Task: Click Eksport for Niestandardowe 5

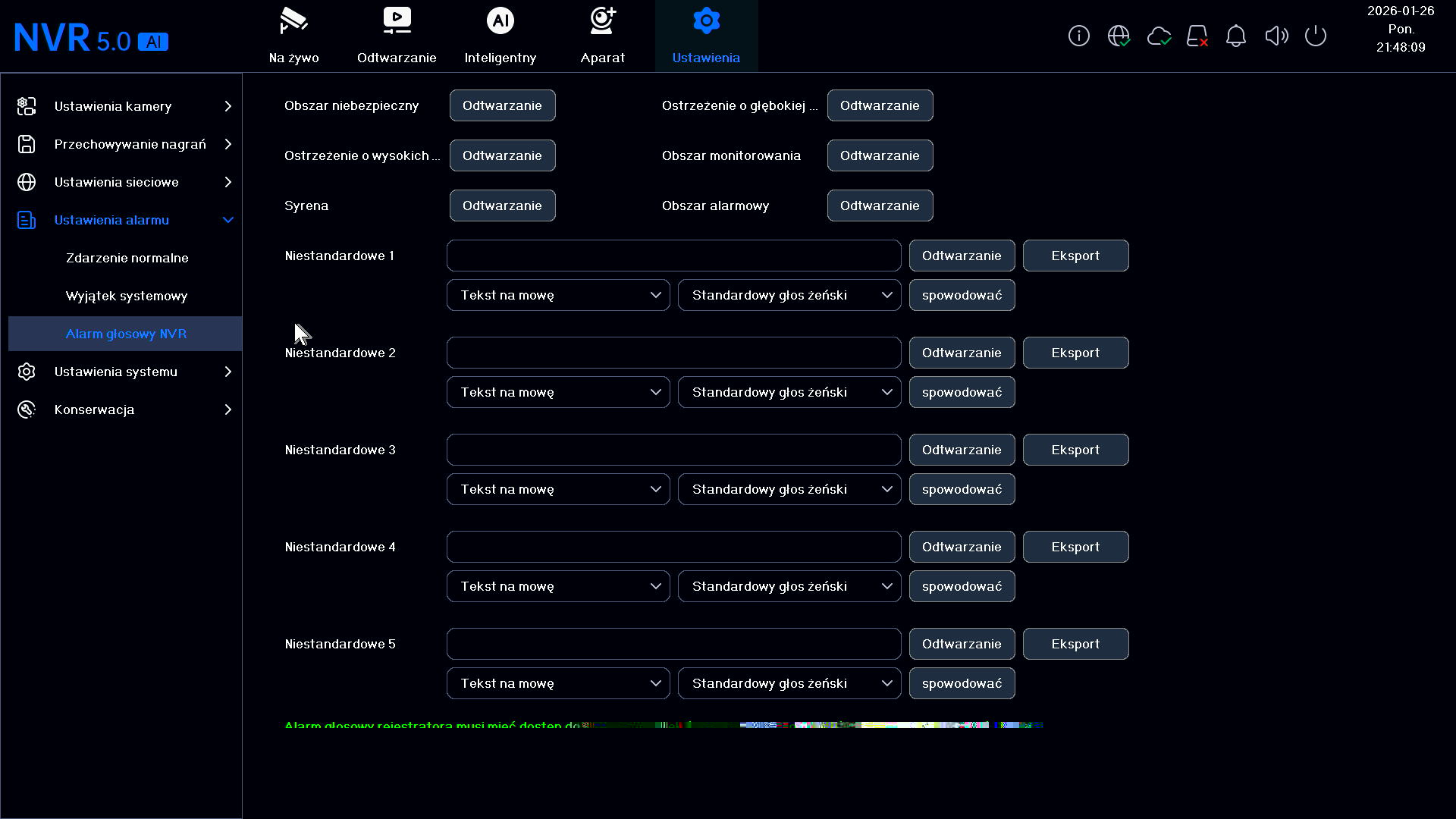Action: tap(1075, 644)
